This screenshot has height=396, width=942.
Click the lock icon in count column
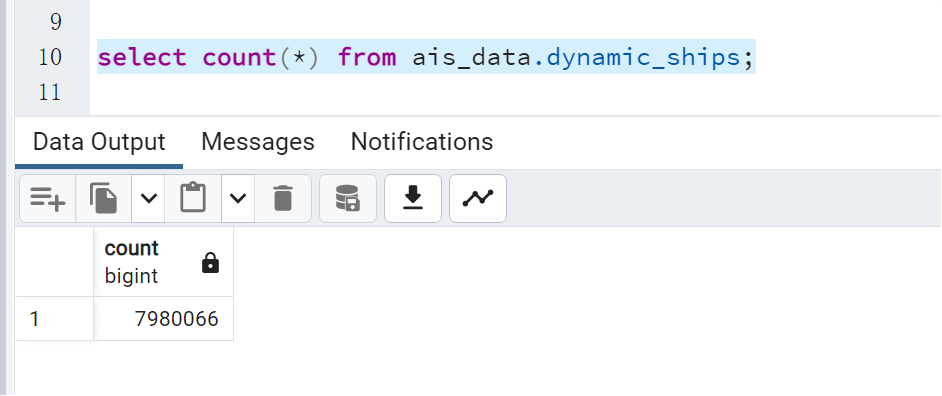tap(210, 263)
